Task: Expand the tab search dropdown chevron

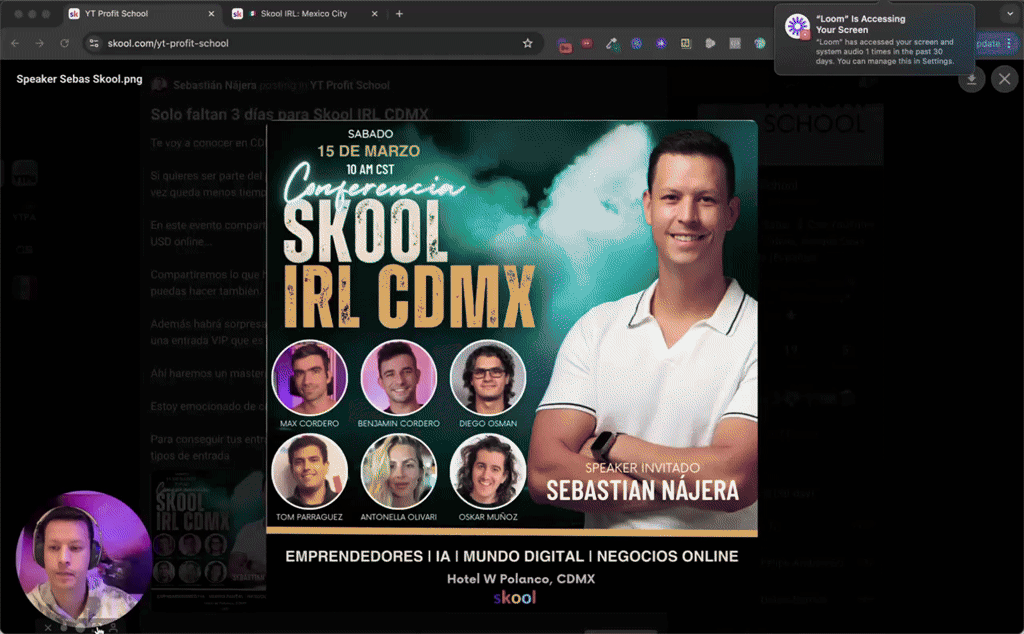Action: tap(1010, 13)
